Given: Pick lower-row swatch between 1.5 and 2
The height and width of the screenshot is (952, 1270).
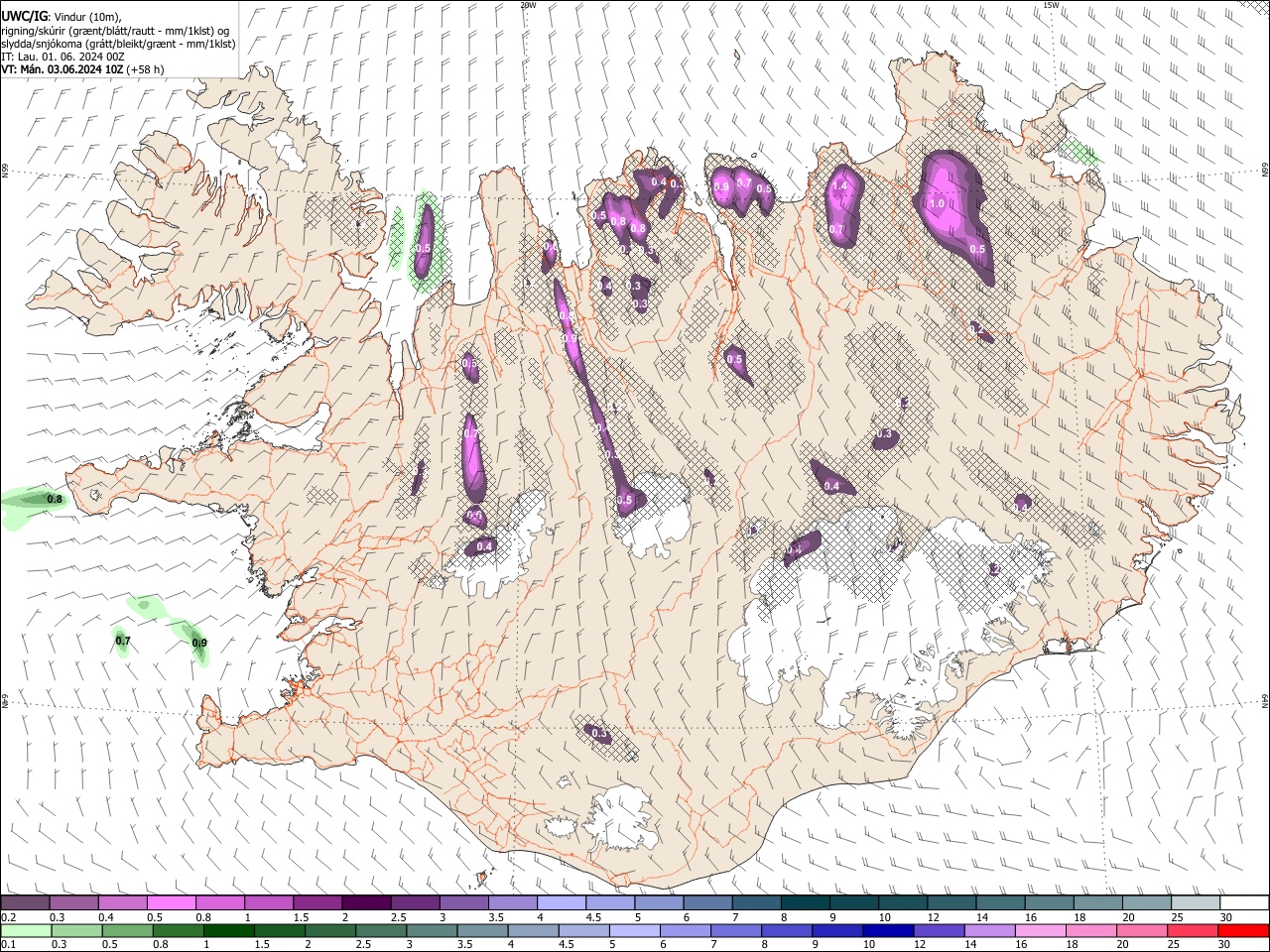Looking at the screenshot, I should pyautogui.click(x=278, y=930).
